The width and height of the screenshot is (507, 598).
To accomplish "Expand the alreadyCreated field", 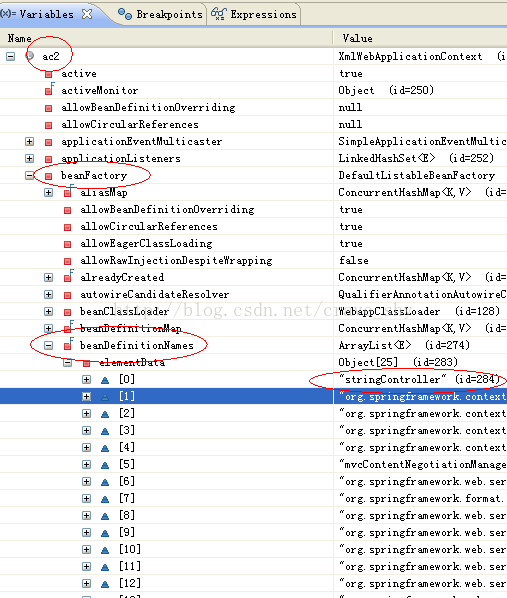I will tap(48, 278).
